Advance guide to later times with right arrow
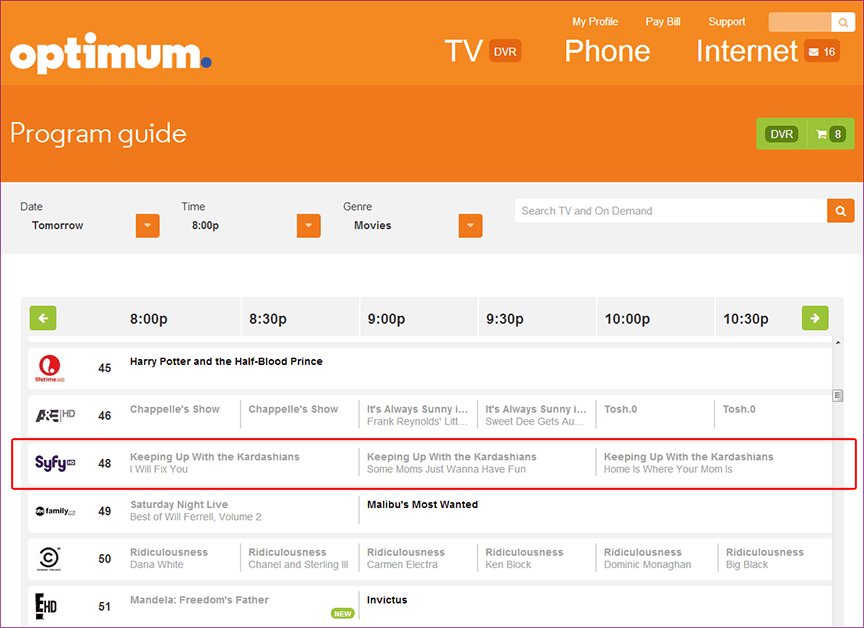This screenshot has width=864, height=628. [x=815, y=318]
